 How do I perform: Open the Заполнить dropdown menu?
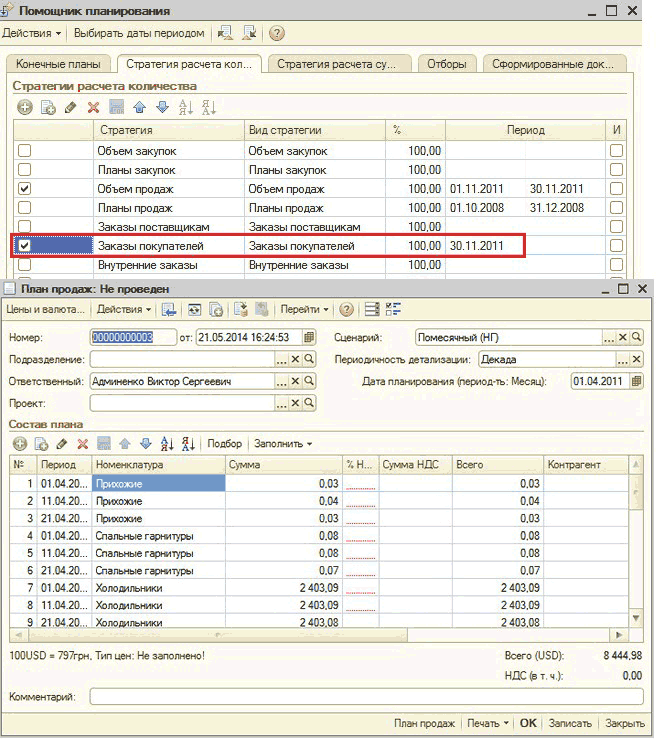tap(283, 443)
